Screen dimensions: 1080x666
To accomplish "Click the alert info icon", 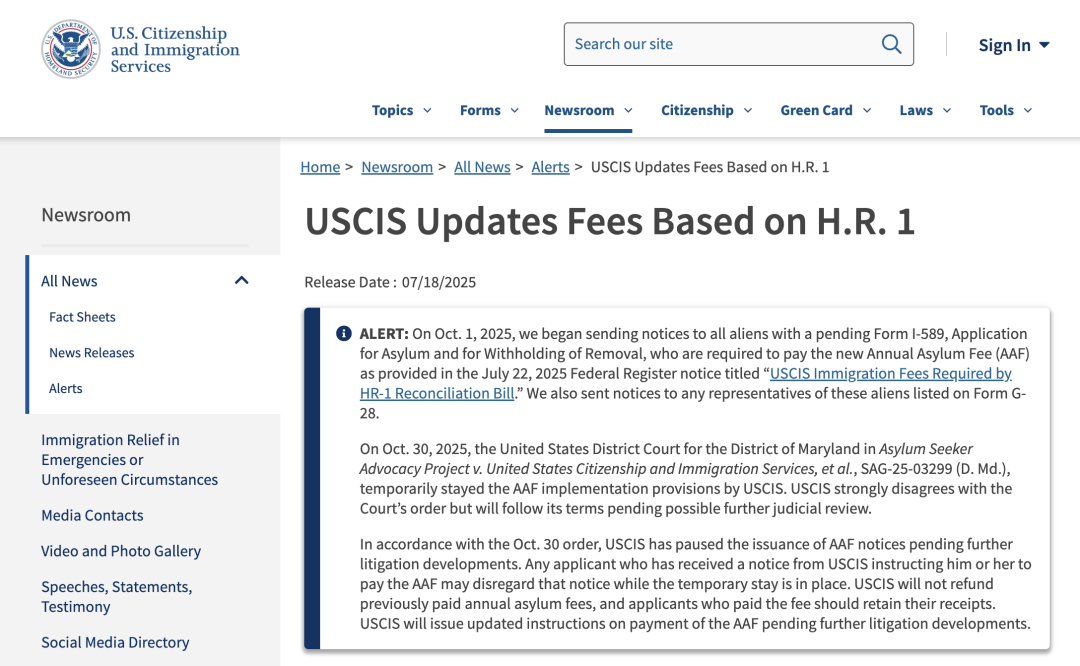I will [x=344, y=334].
